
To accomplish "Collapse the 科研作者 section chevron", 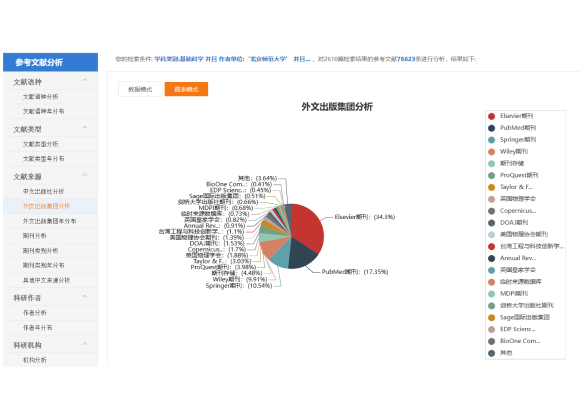I will (x=85, y=296).
